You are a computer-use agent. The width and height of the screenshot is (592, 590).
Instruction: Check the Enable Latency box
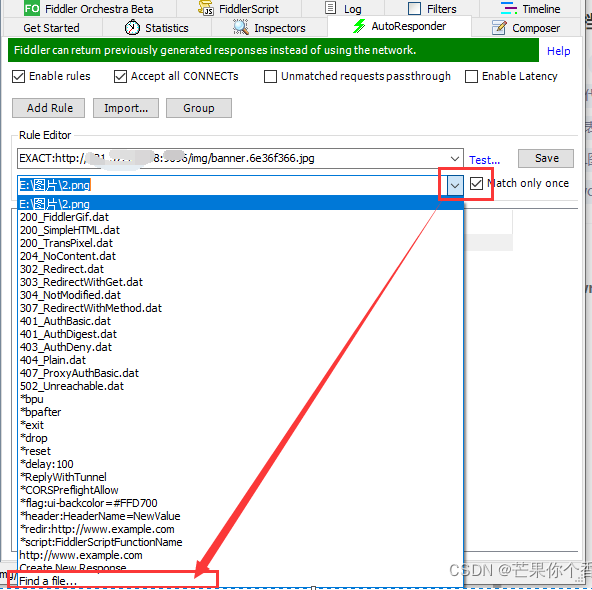pos(471,77)
